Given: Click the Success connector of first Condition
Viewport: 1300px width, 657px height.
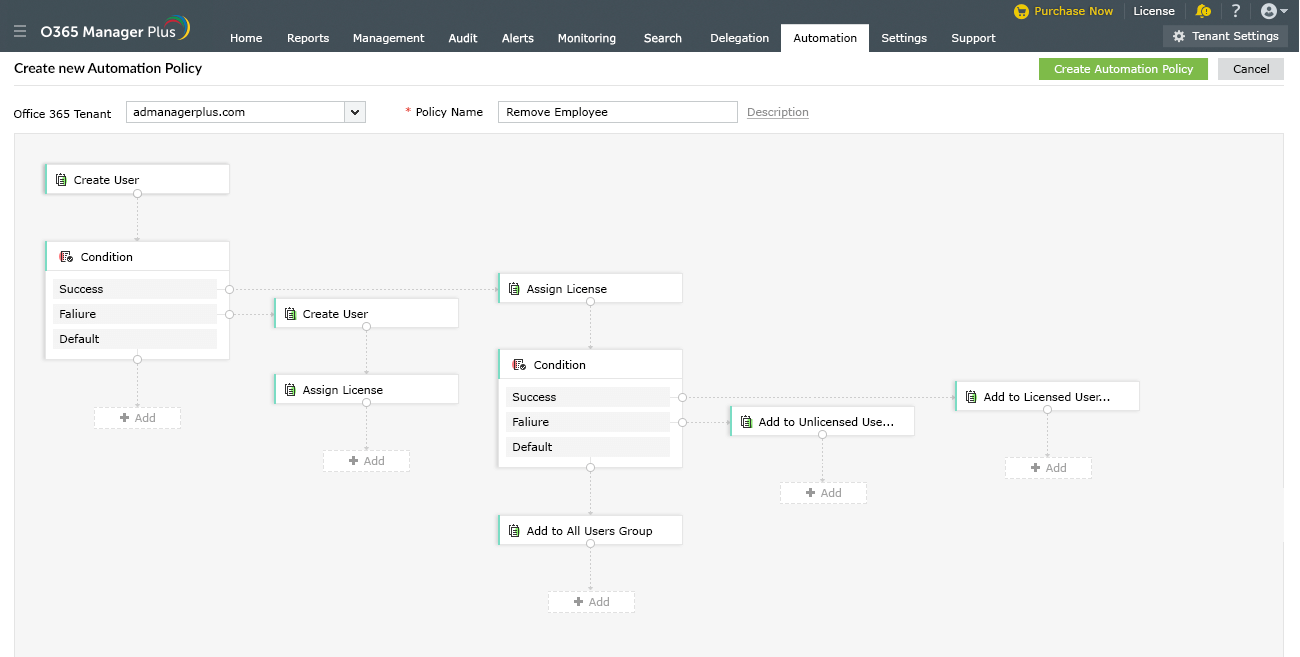Looking at the screenshot, I should tap(230, 289).
